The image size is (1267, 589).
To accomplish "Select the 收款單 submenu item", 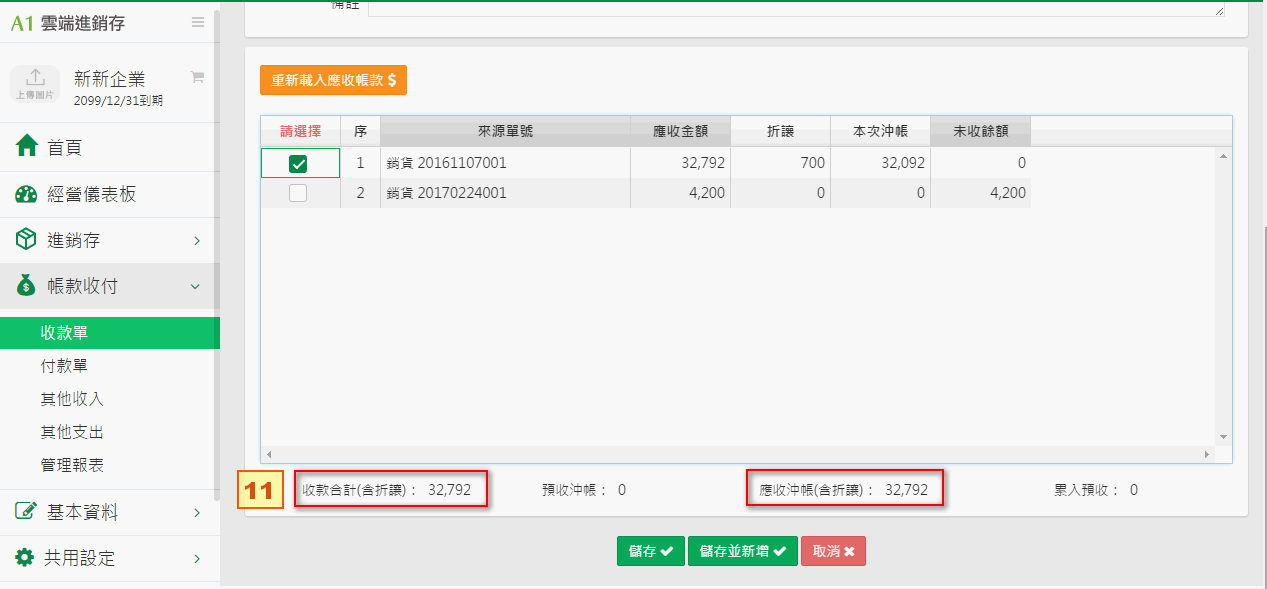I will [110, 333].
